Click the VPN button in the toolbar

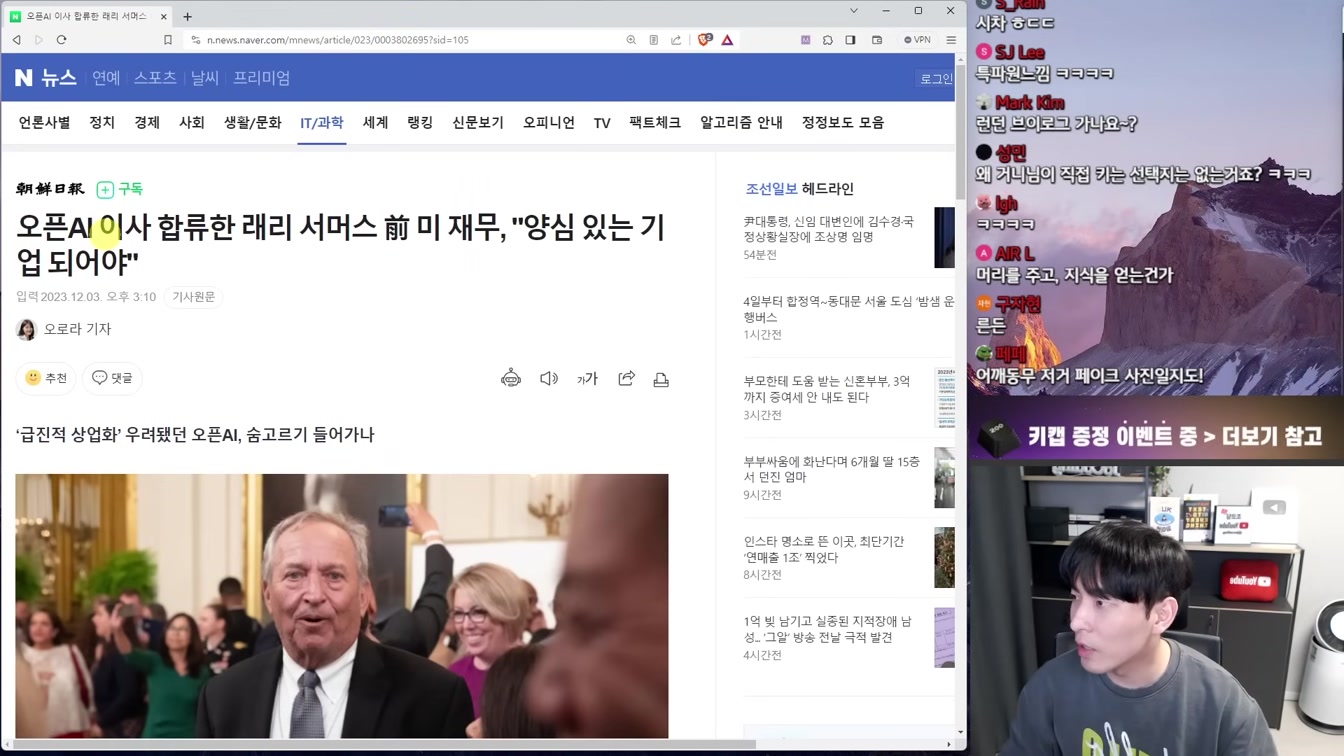pyautogui.click(x=917, y=40)
